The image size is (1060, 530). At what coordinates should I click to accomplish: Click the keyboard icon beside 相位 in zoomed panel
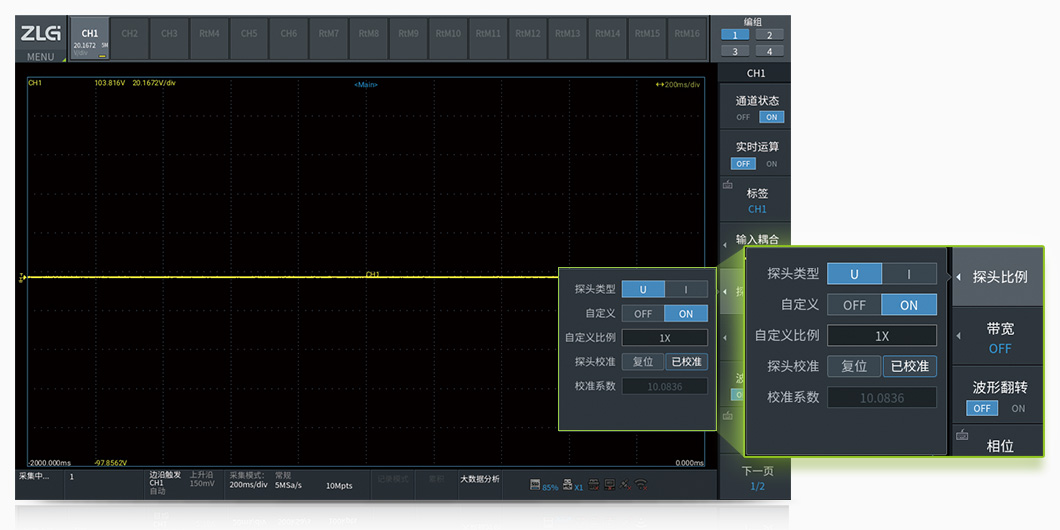[x=963, y=435]
